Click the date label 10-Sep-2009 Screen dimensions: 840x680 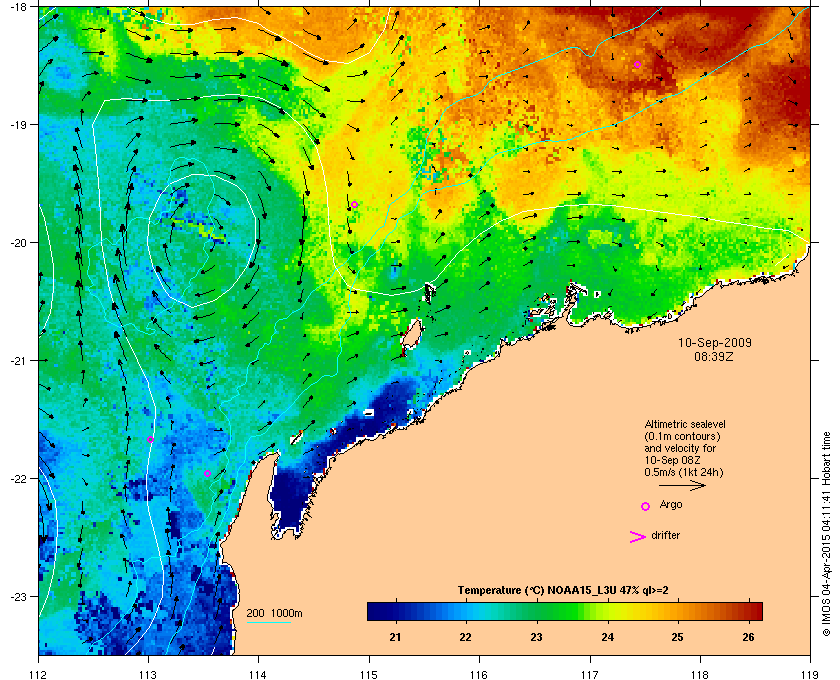tap(715, 343)
